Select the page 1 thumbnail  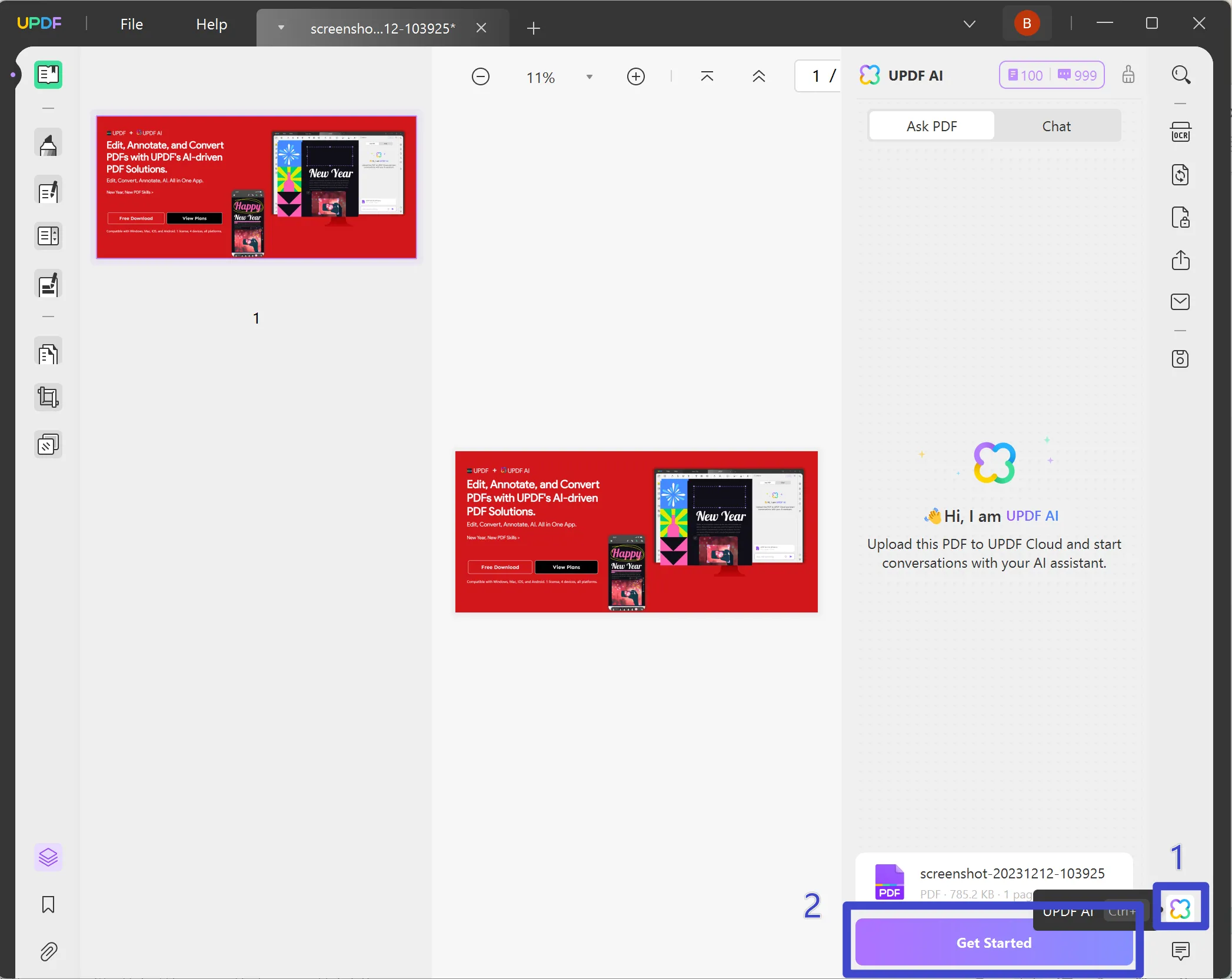coord(257,187)
